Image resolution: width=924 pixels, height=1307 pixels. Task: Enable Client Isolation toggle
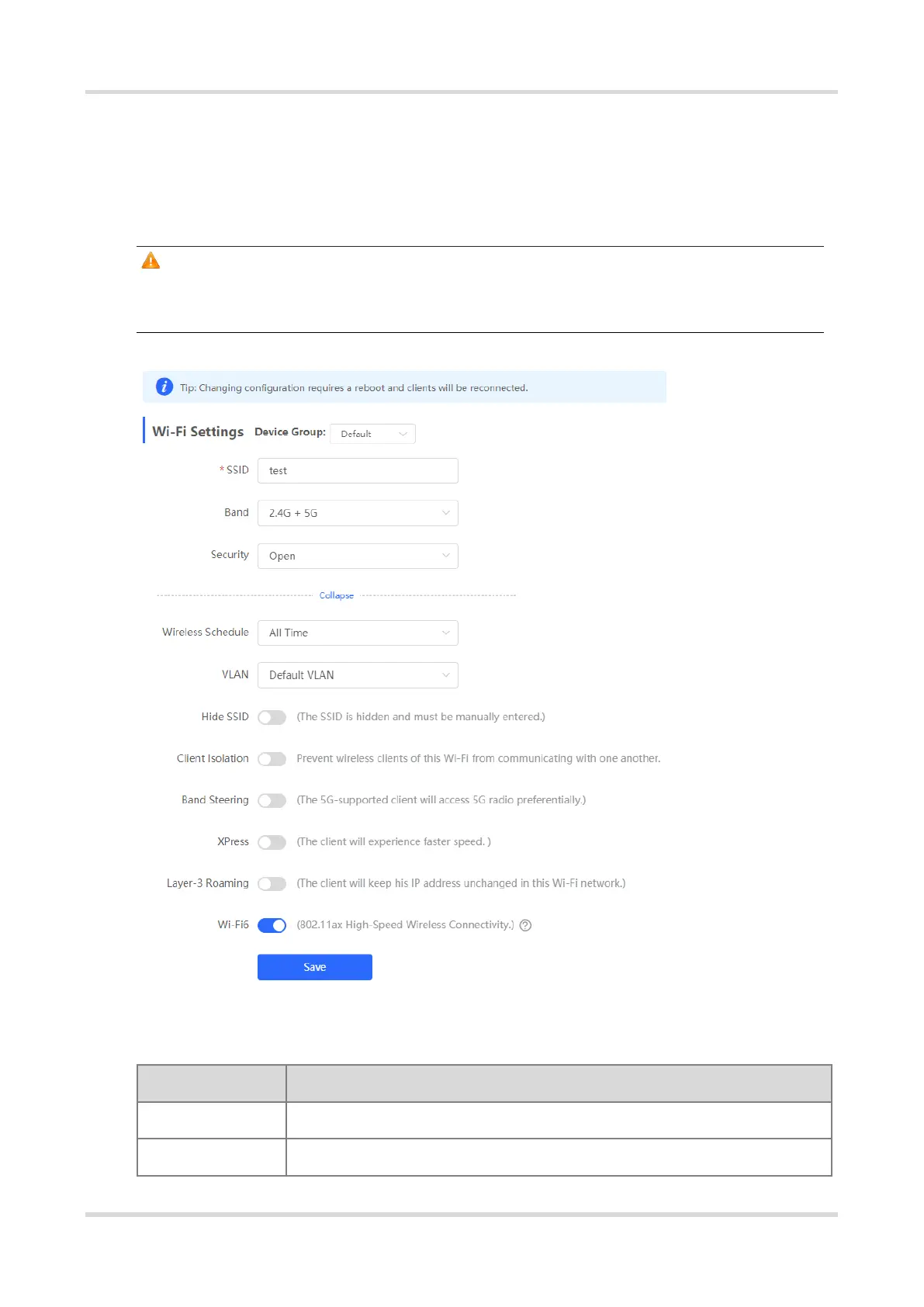[x=272, y=759]
